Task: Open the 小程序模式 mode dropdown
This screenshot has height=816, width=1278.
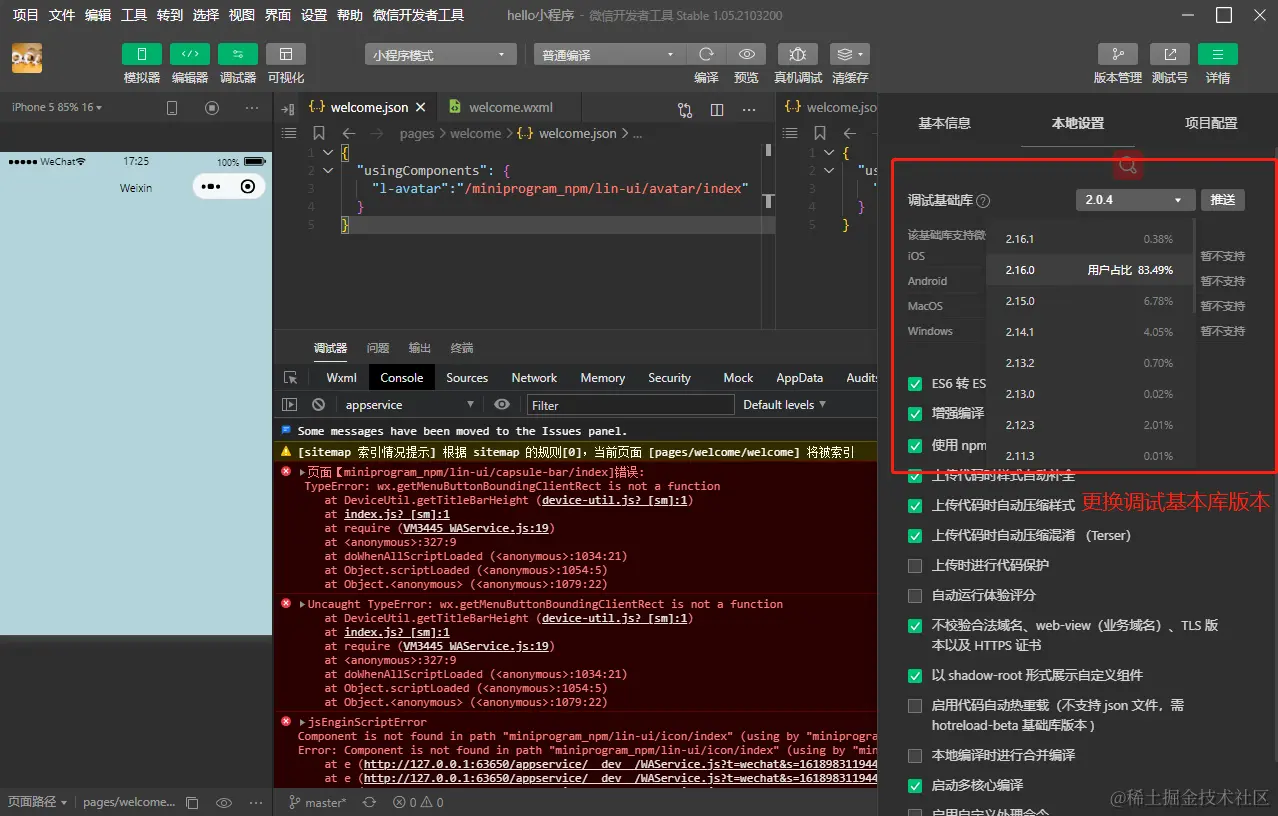Action: coord(440,55)
